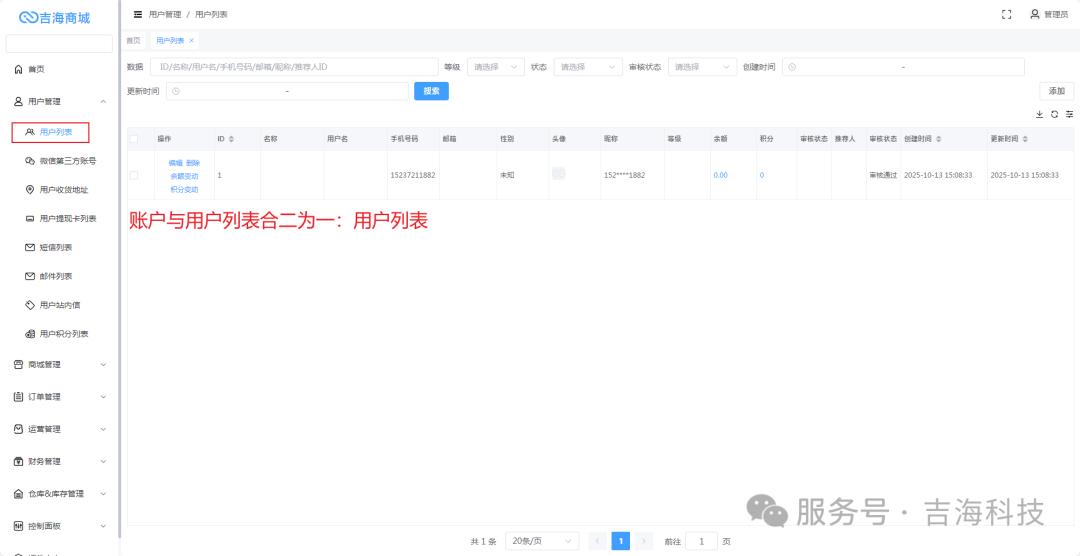This screenshot has width=1080, height=556.
Task: Click the 0 points link in 积分 column
Action: point(762,175)
